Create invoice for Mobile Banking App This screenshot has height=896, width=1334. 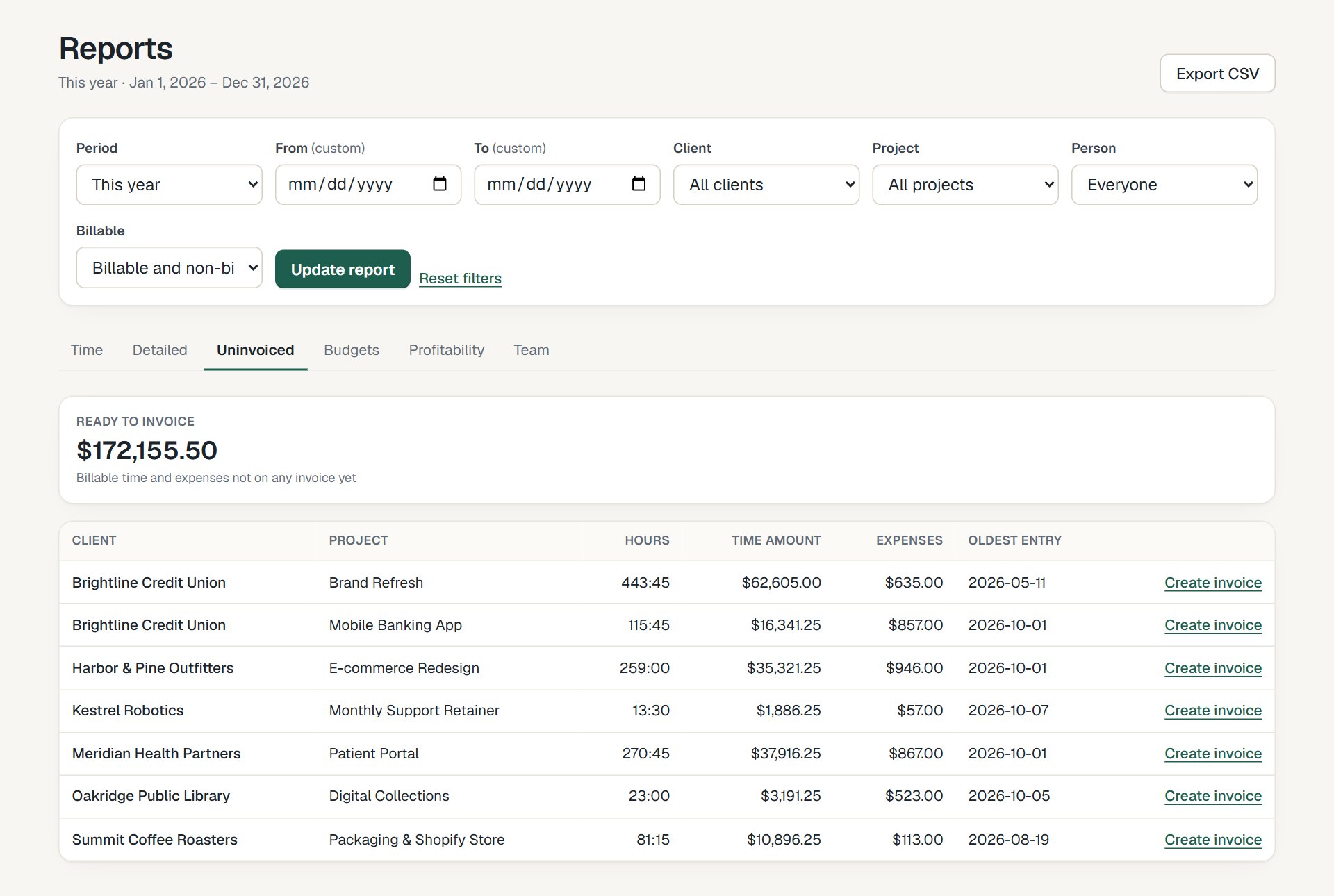tap(1213, 625)
